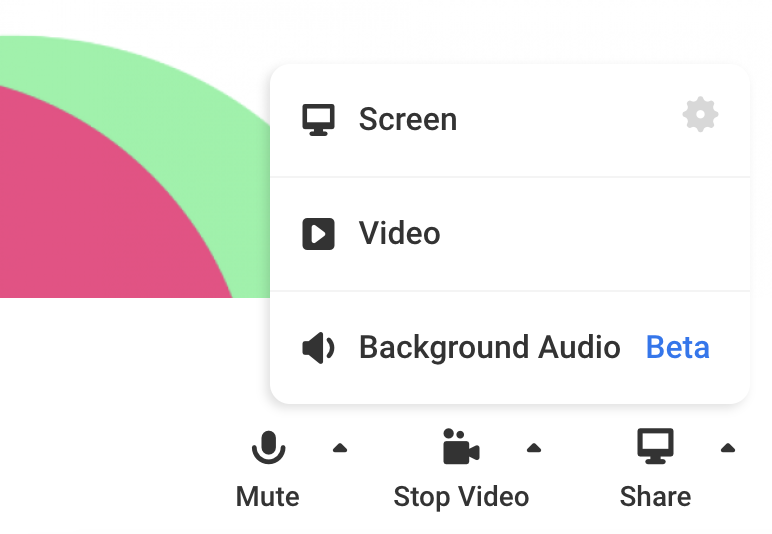
Task: Click the Stop Video label text
Action: pyautogui.click(x=461, y=496)
